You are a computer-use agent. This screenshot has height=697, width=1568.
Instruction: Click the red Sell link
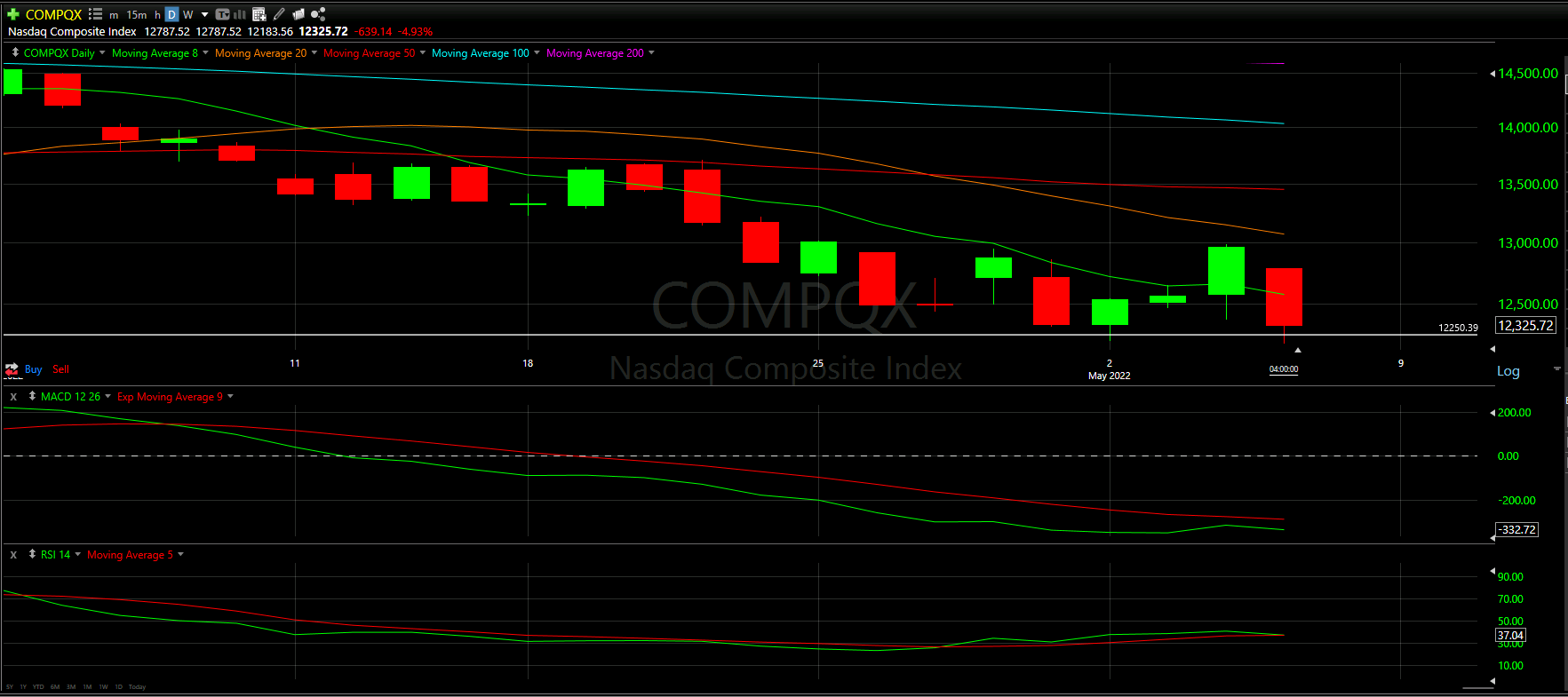(x=60, y=369)
